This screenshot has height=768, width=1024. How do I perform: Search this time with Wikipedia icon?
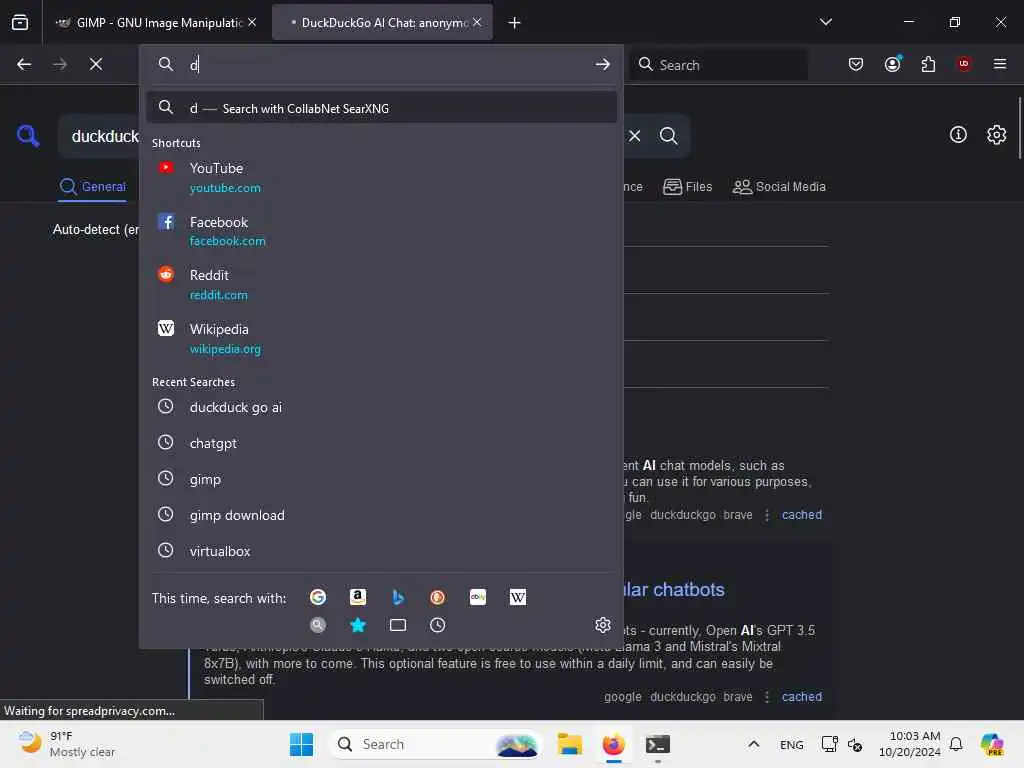(x=517, y=597)
